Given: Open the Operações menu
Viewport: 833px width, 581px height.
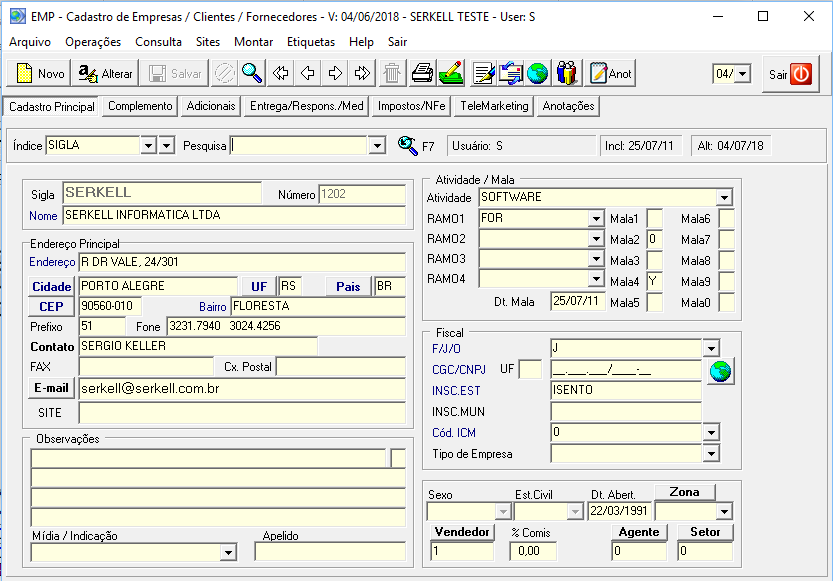Looking at the screenshot, I should pyautogui.click(x=93, y=42).
